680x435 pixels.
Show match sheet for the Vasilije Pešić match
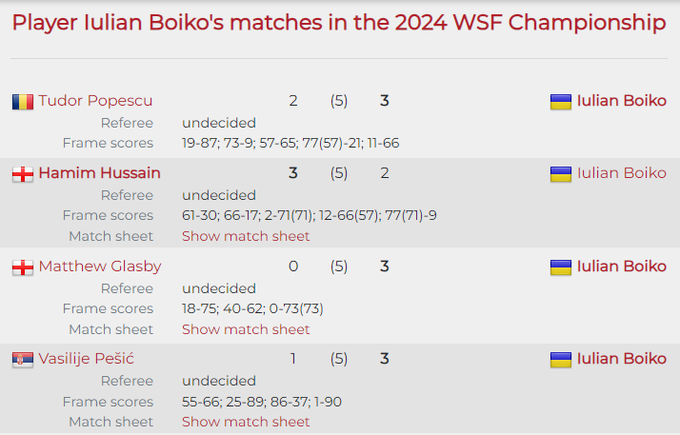point(246,422)
